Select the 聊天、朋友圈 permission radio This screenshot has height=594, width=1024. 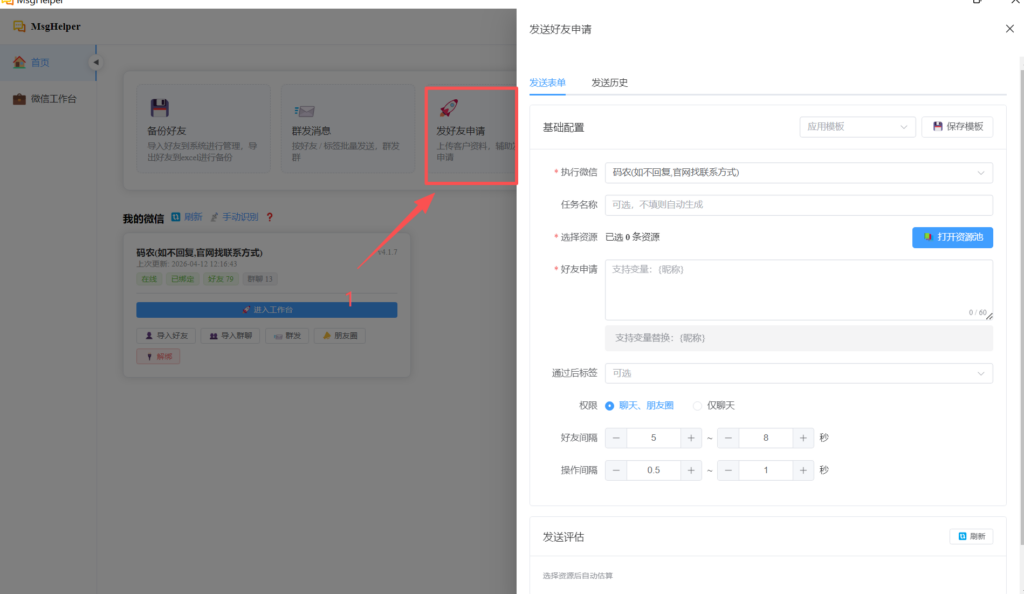tap(610, 406)
